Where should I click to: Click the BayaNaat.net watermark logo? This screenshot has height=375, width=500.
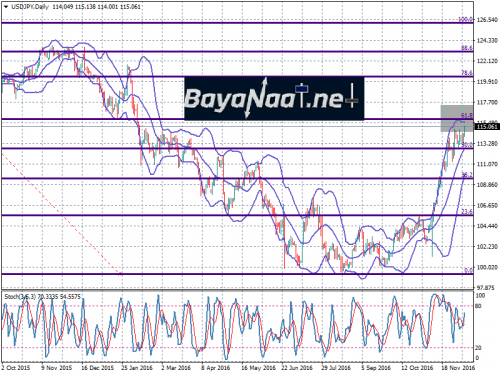(274, 98)
